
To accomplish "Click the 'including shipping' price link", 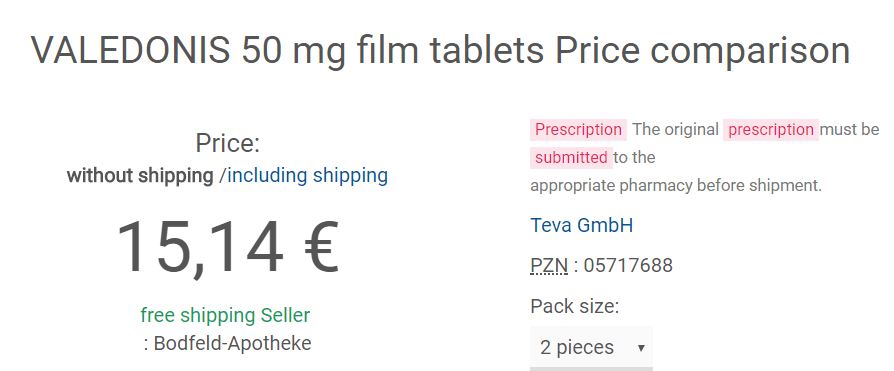I will click(x=308, y=176).
